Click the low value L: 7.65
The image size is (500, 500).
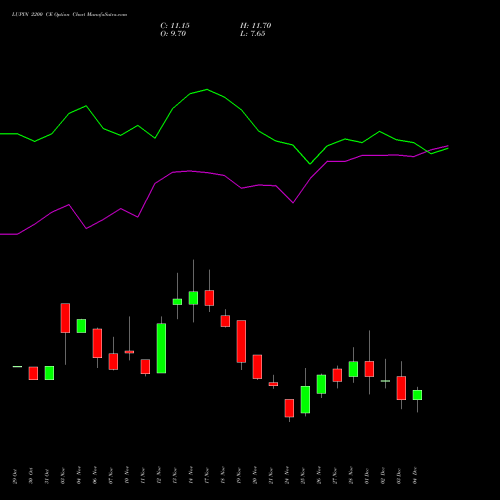click(253, 34)
